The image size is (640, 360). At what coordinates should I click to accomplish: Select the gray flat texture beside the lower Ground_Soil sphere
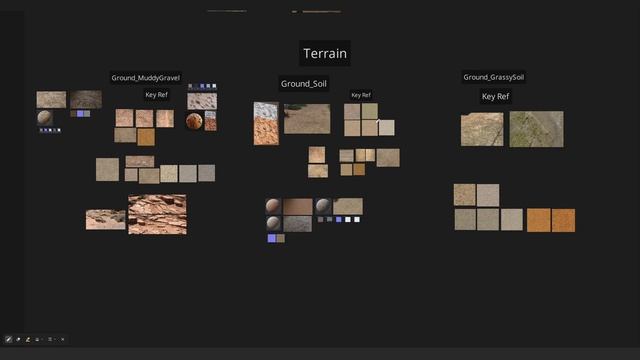pyautogui.click(x=298, y=224)
